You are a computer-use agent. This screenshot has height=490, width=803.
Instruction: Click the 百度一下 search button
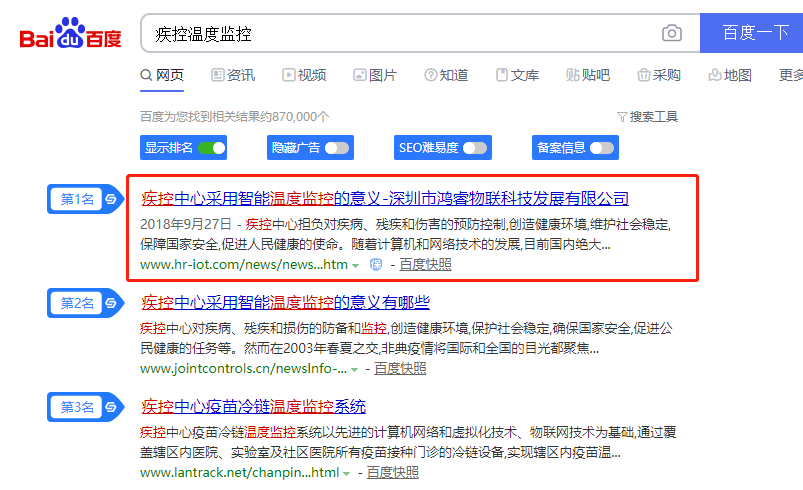pyautogui.click(x=751, y=33)
